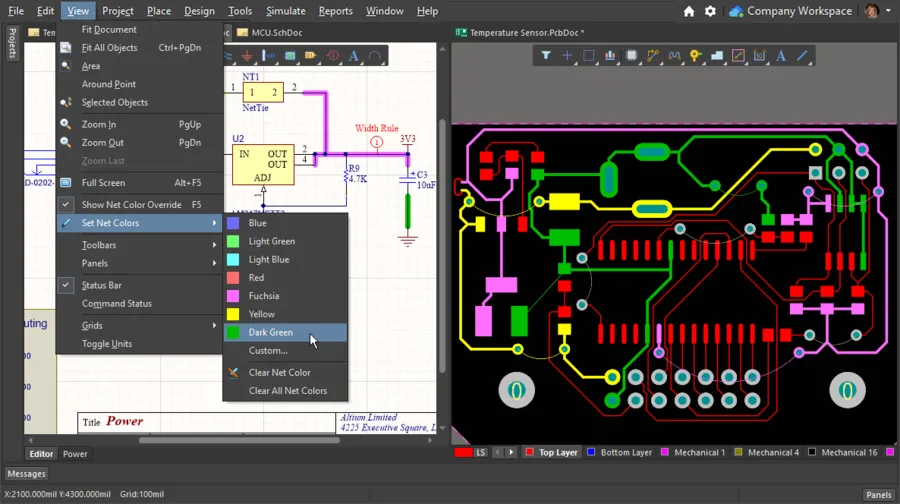This screenshot has width=900, height=504.
Task: Click the place line tool in PCB toolbar
Action: coord(802,56)
